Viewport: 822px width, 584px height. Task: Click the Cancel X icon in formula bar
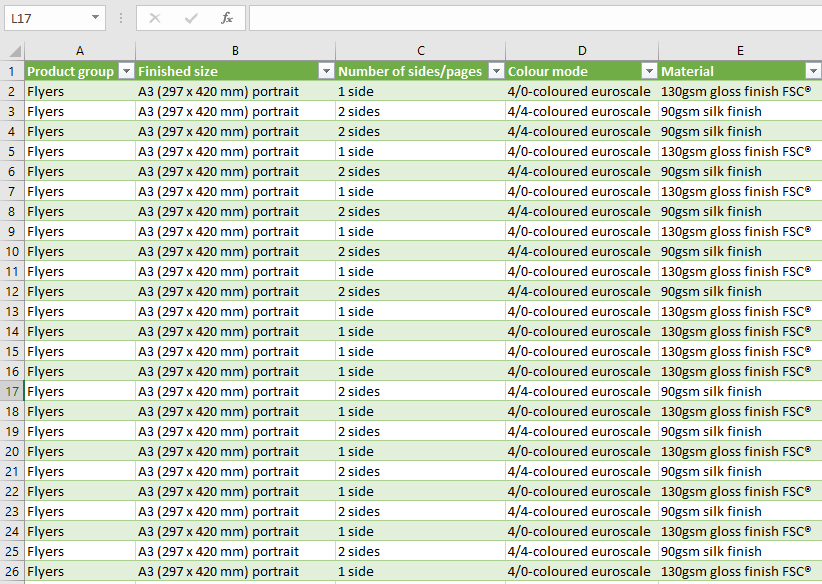click(x=155, y=18)
